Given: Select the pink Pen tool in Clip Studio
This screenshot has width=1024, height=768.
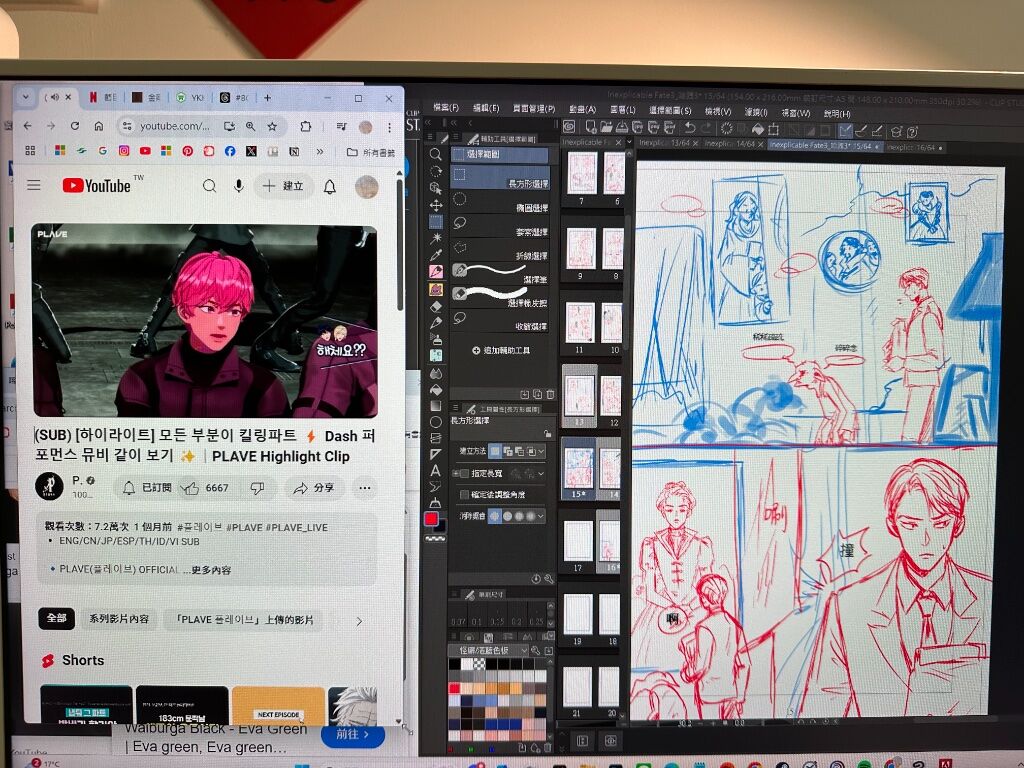Looking at the screenshot, I should click(x=436, y=272).
